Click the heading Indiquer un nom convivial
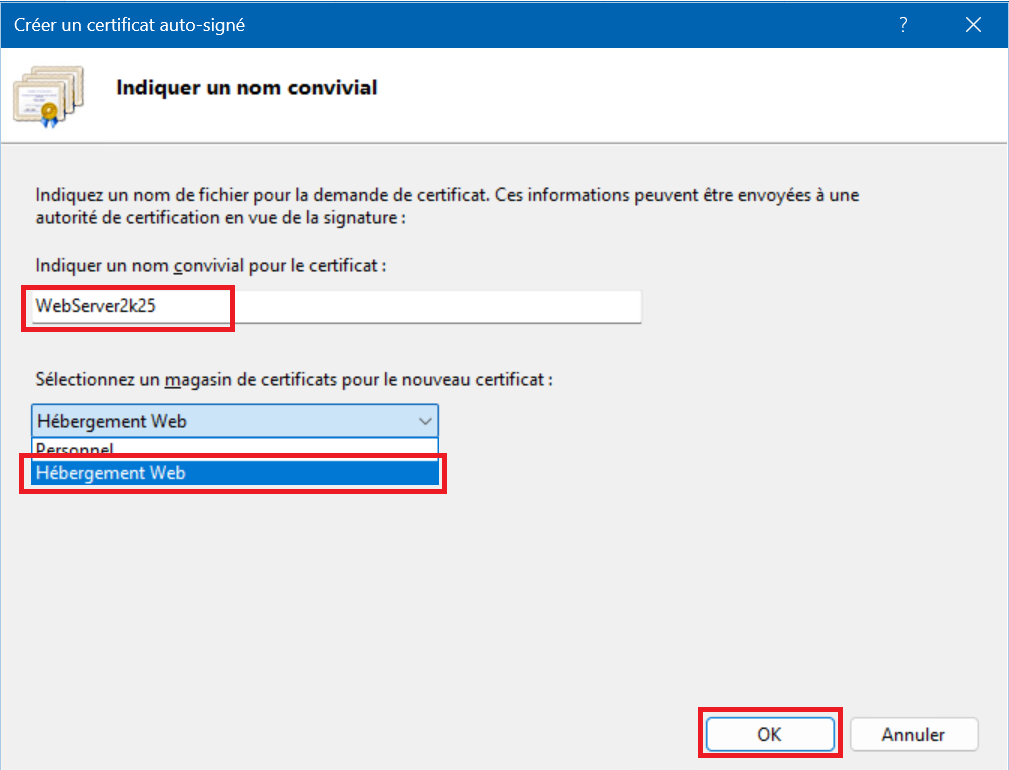Image resolution: width=1009 pixels, height=770 pixels. [x=247, y=88]
